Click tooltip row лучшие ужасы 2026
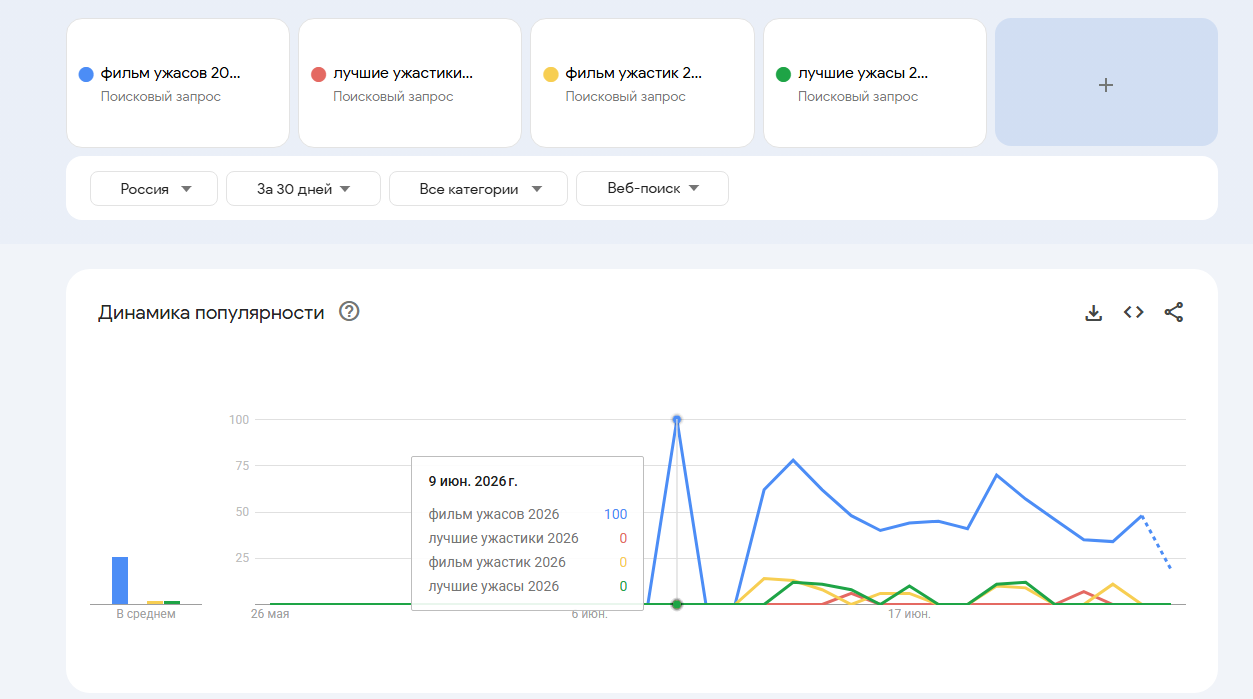This screenshot has height=699, width=1253. tap(527, 586)
